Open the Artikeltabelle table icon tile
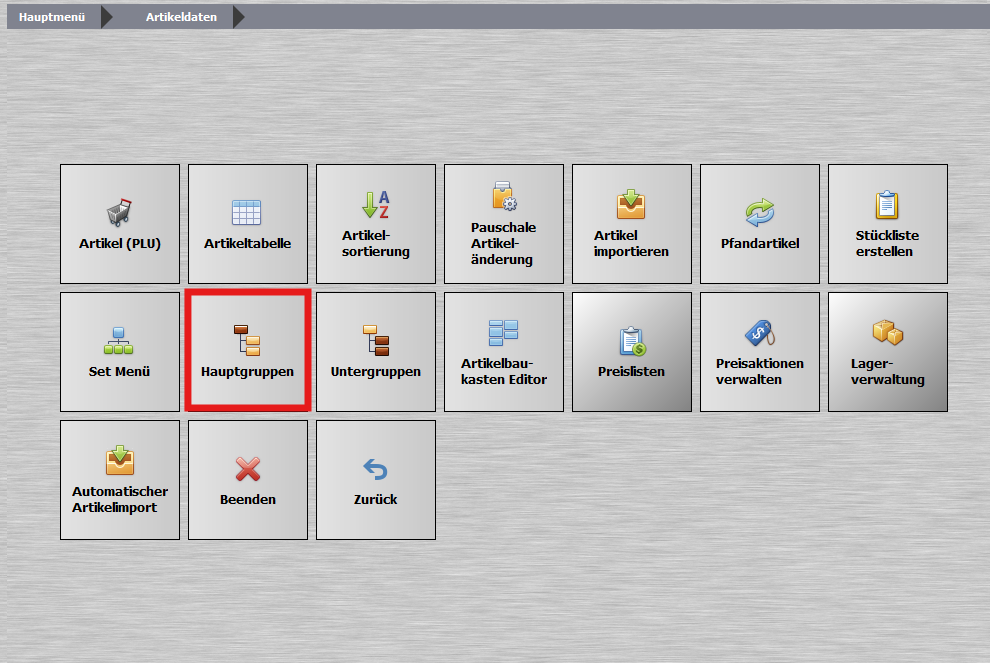990x663 pixels. pos(248,224)
